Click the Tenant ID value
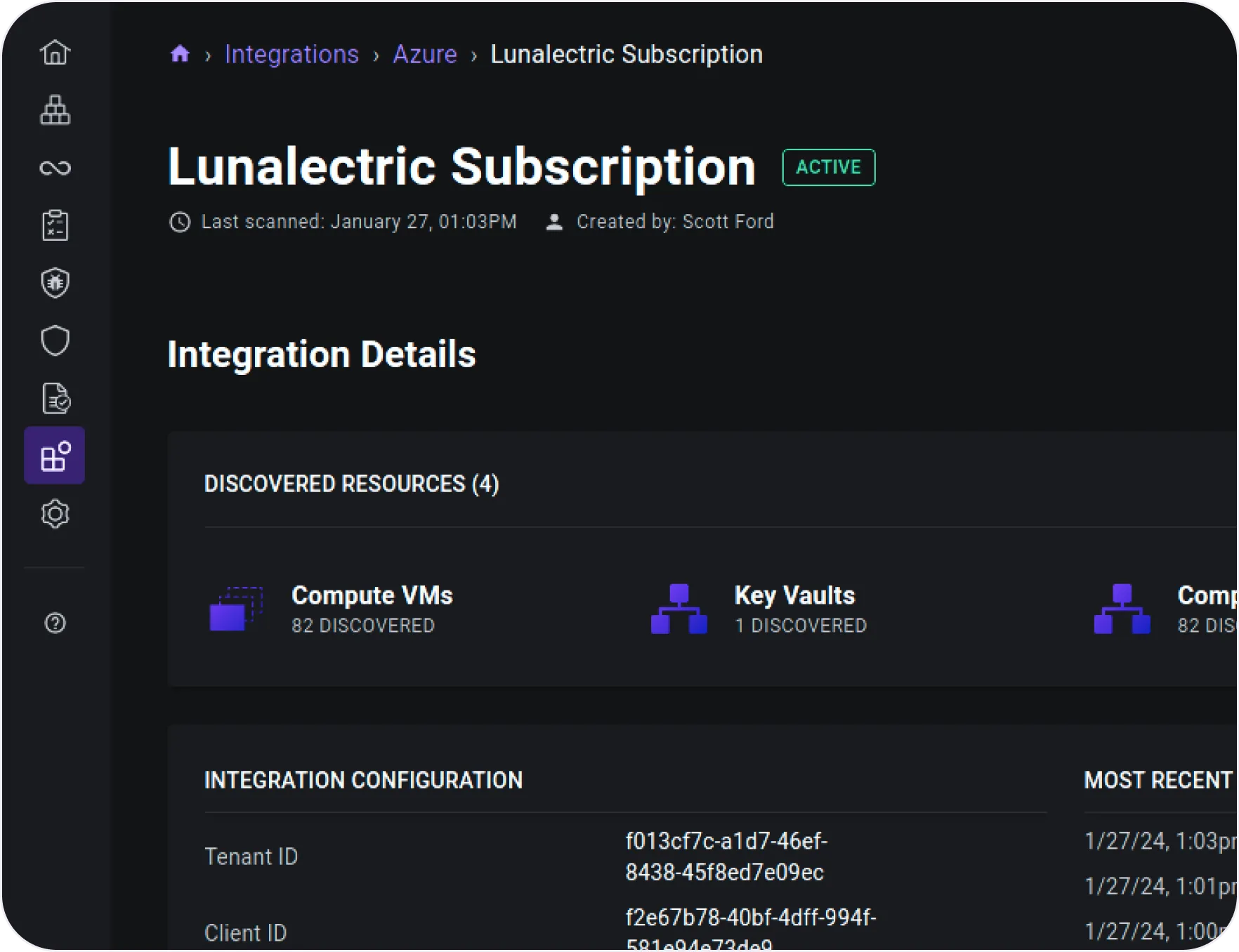This screenshot has width=1239, height=952. pyautogui.click(x=726, y=857)
